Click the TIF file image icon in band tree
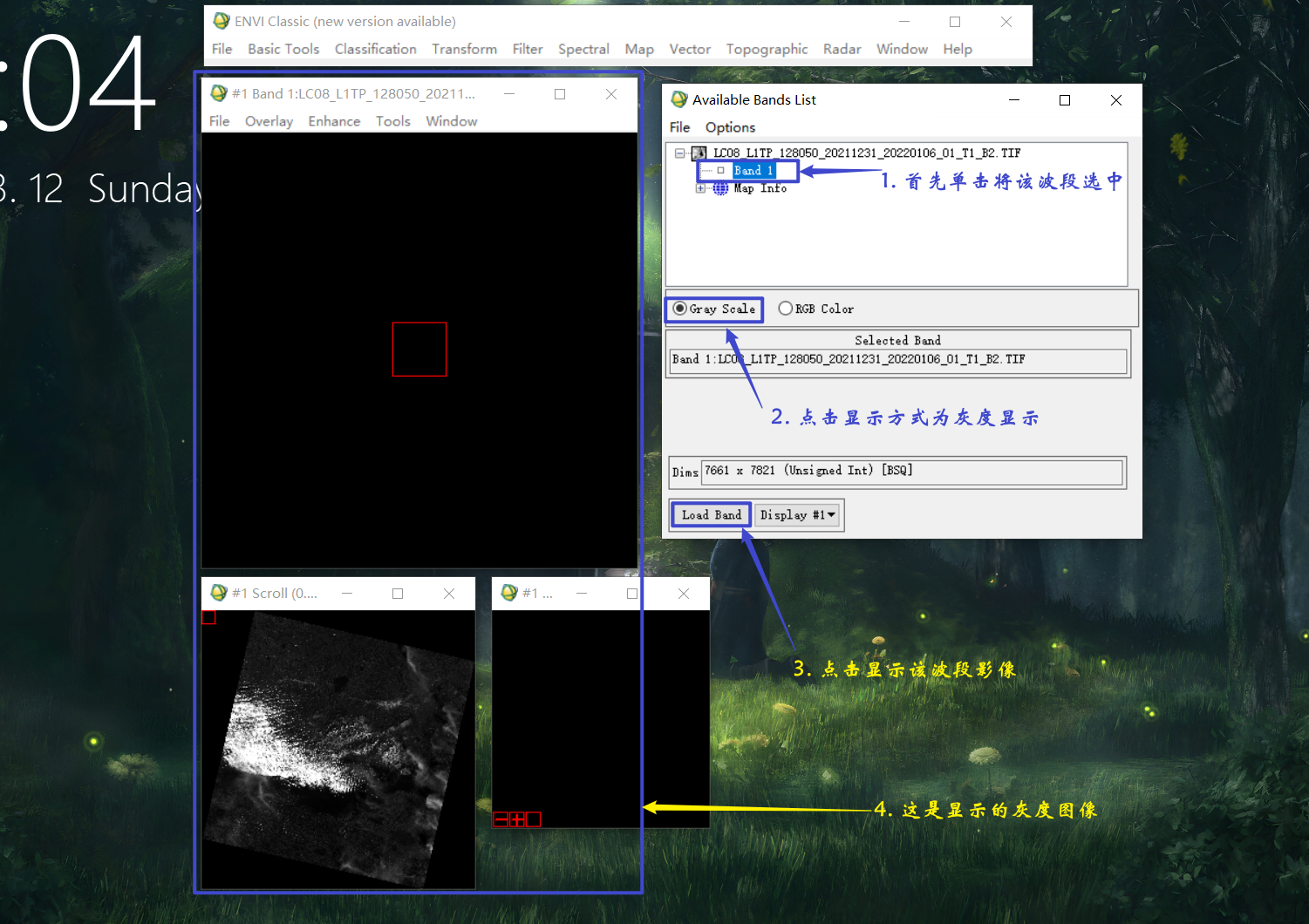This screenshot has width=1309, height=924. [x=699, y=153]
